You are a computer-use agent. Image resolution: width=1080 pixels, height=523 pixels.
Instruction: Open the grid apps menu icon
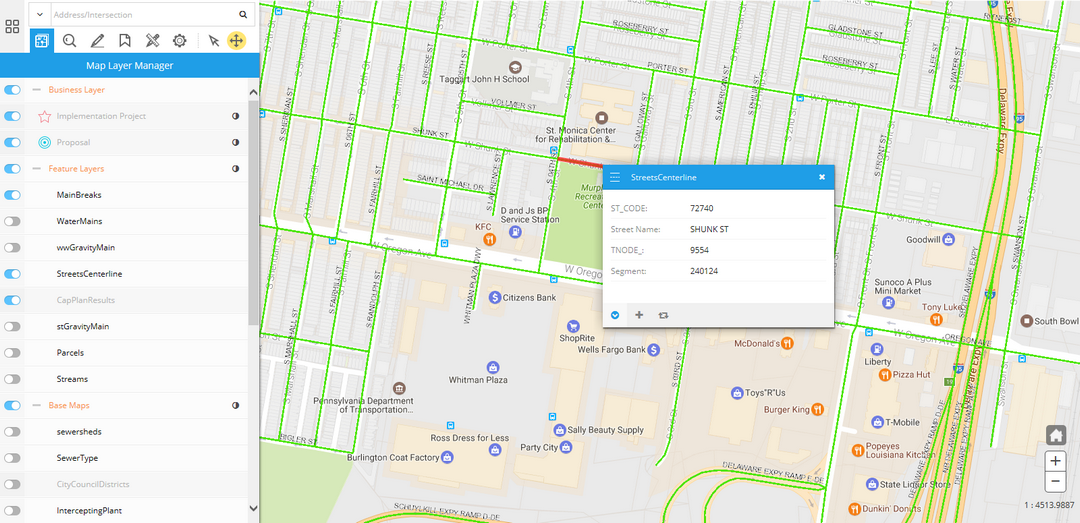(x=12, y=27)
